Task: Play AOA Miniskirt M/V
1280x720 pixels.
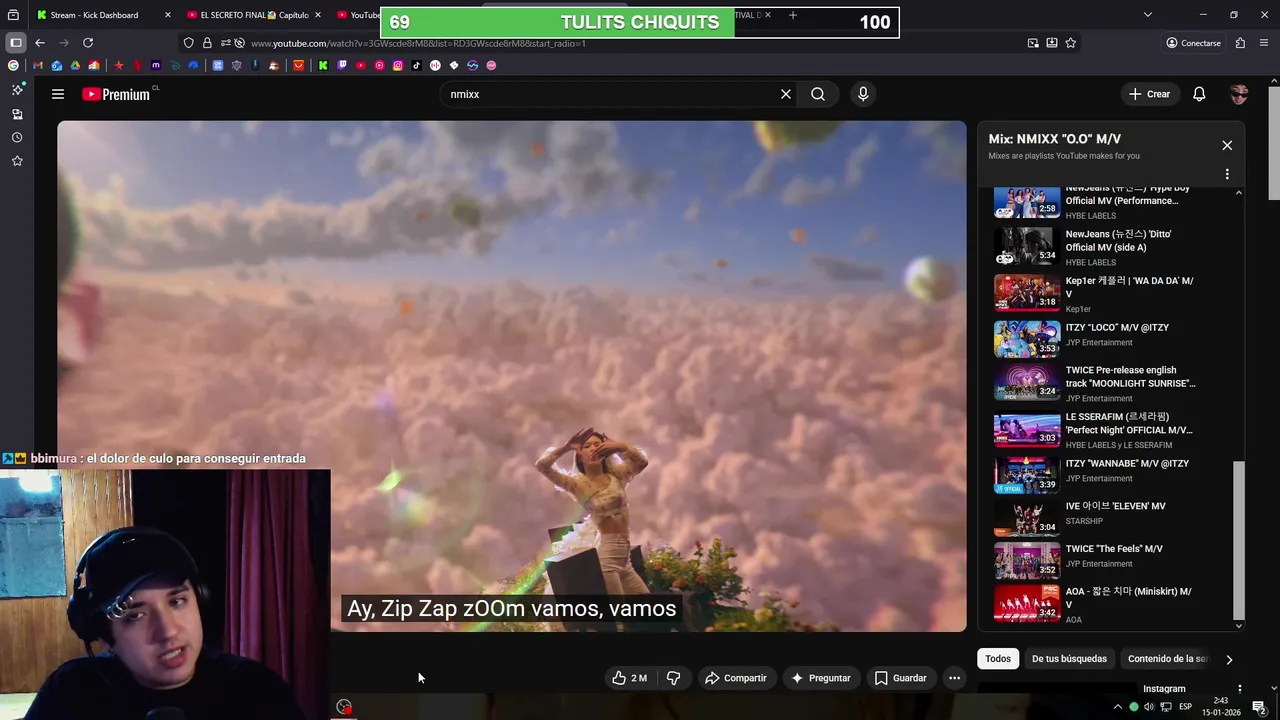Action: (1096, 604)
